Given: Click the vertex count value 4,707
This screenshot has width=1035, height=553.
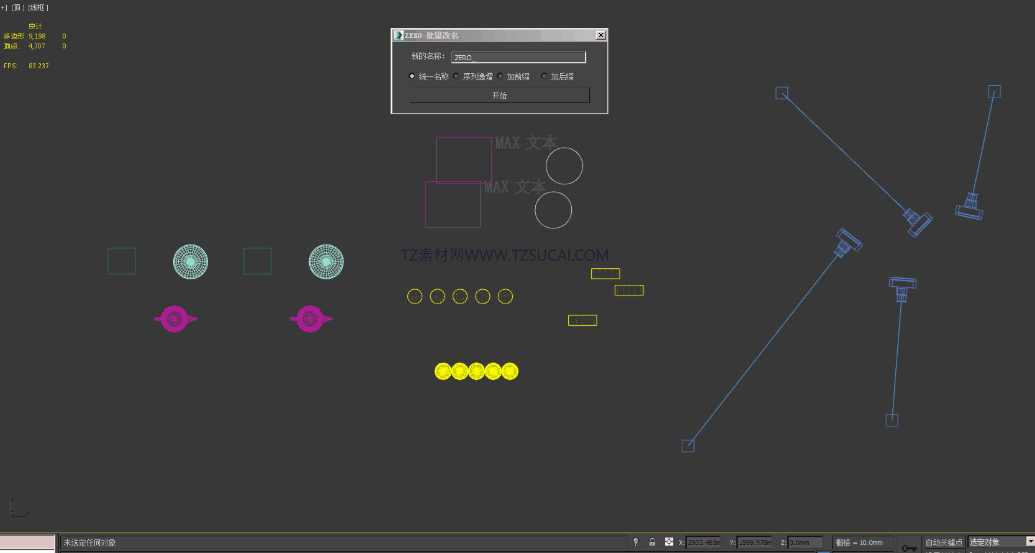Looking at the screenshot, I should coord(37,46).
